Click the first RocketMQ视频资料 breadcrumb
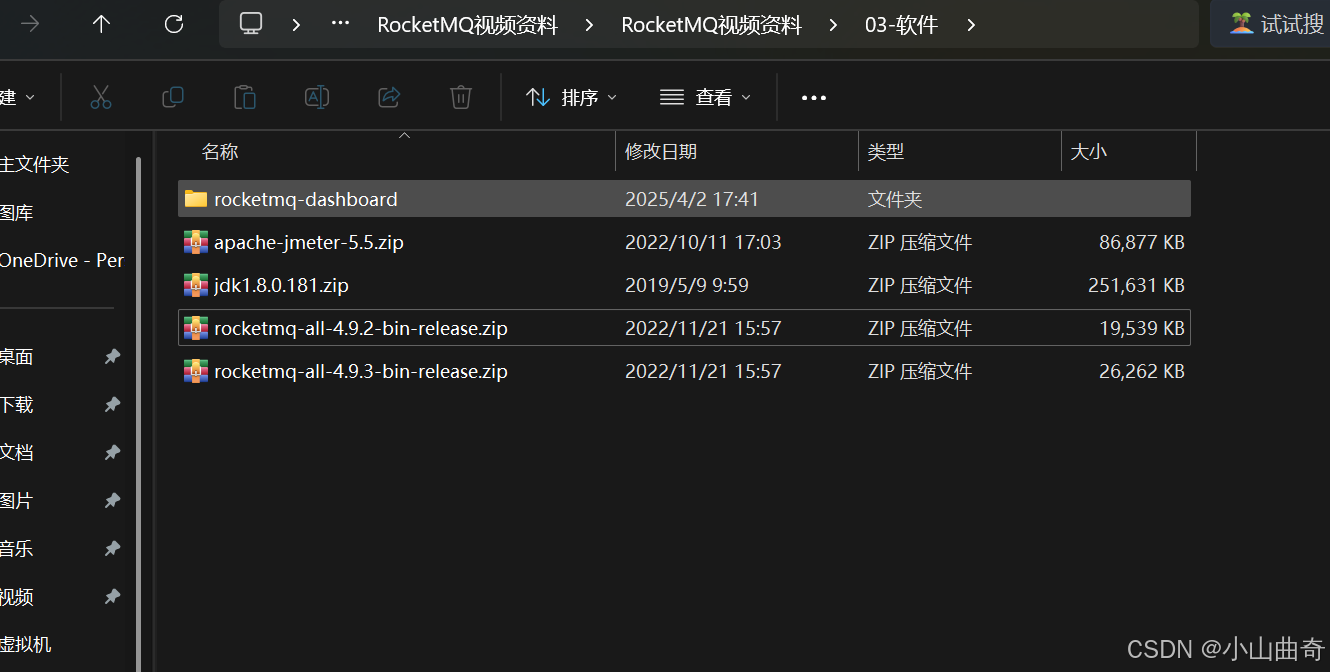The image size is (1330, 672). coord(467,25)
